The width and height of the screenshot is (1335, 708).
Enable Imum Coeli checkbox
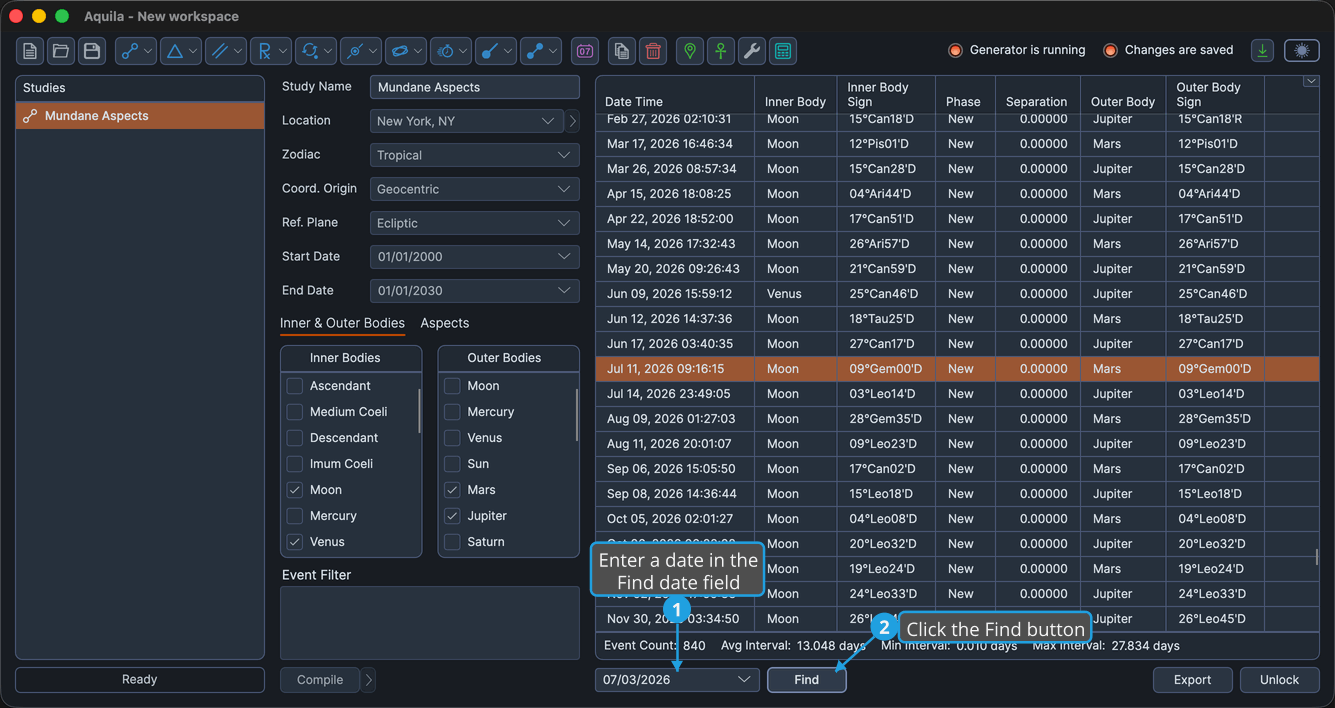[294, 464]
